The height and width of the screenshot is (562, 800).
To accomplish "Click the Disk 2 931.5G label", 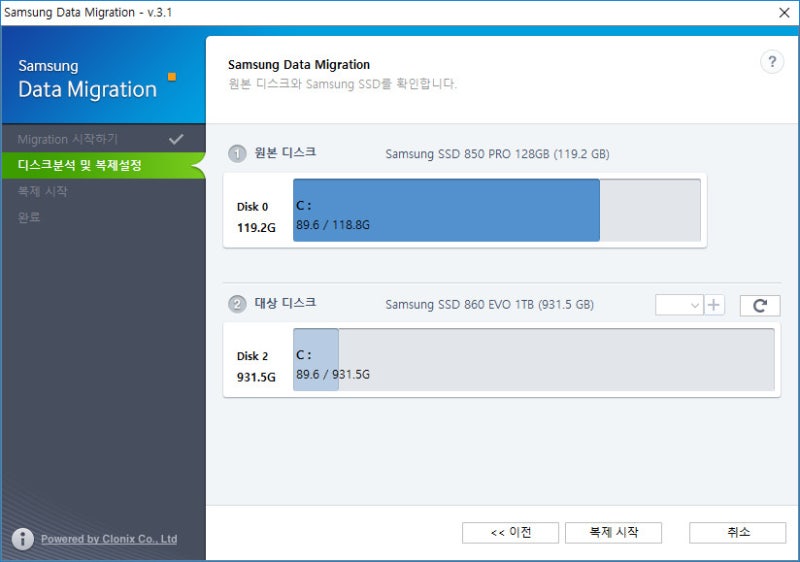I will (x=256, y=367).
